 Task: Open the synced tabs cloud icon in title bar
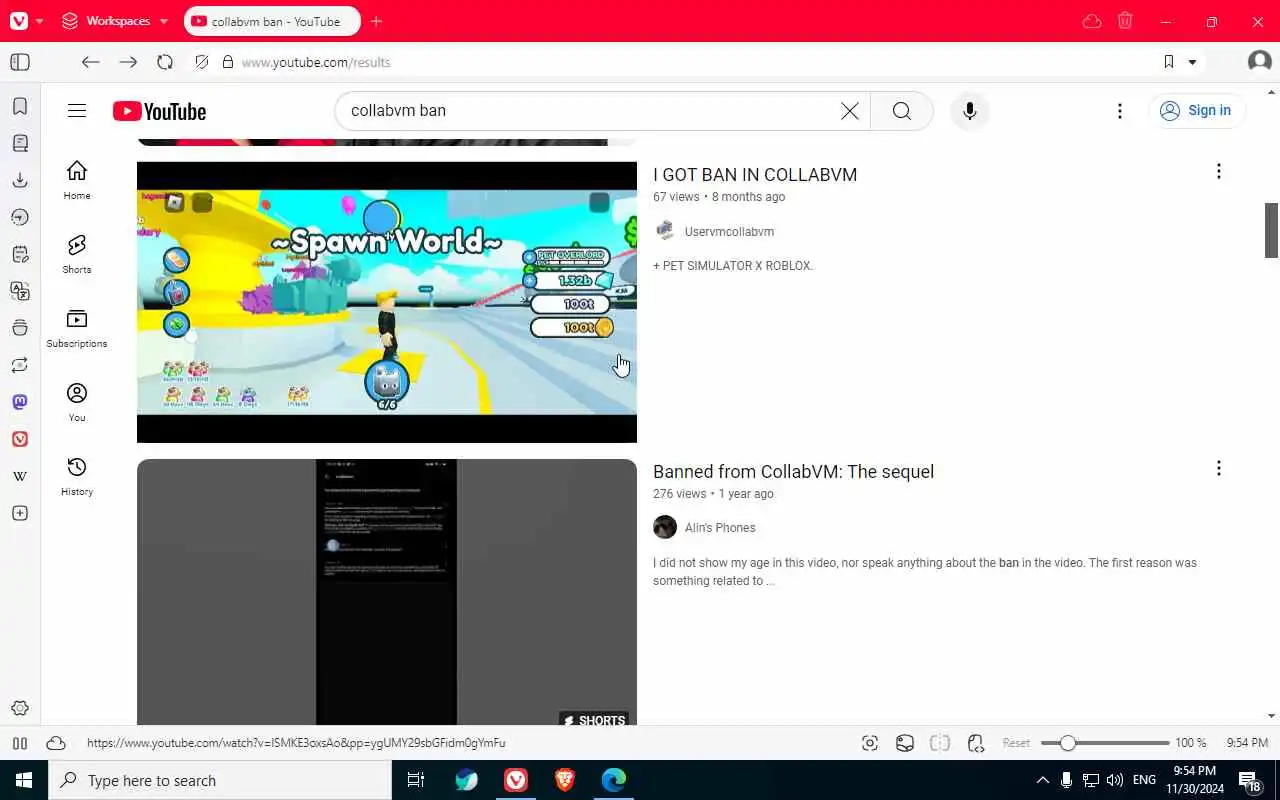point(1092,21)
